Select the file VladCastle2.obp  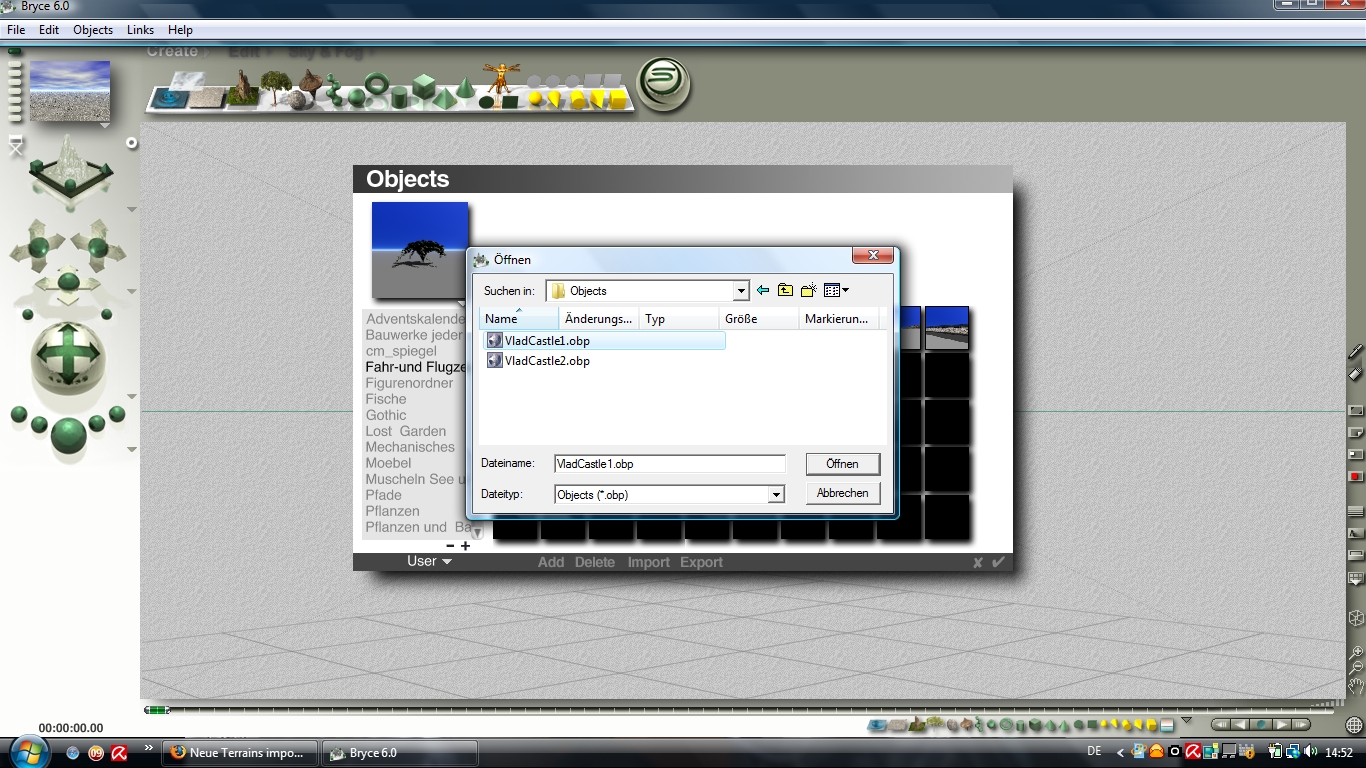click(538, 361)
